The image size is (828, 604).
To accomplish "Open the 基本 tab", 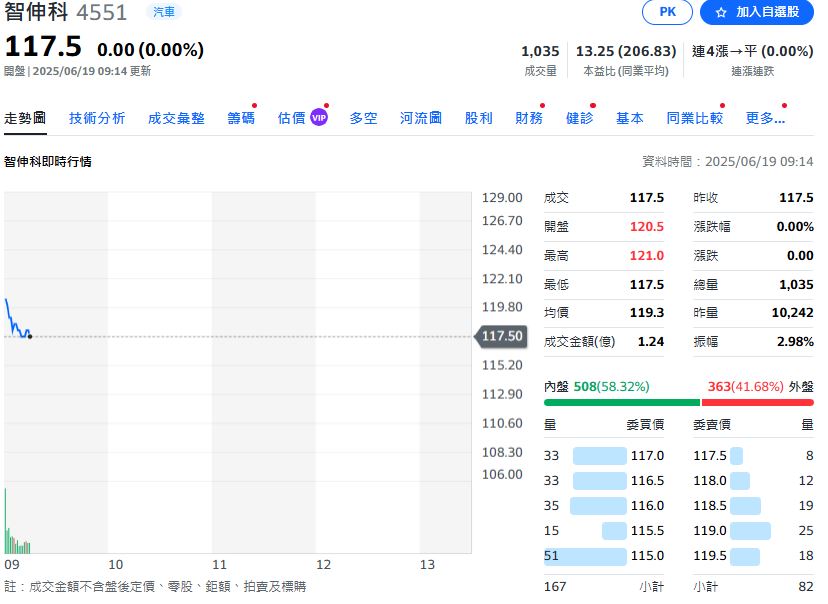I will coord(630,118).
